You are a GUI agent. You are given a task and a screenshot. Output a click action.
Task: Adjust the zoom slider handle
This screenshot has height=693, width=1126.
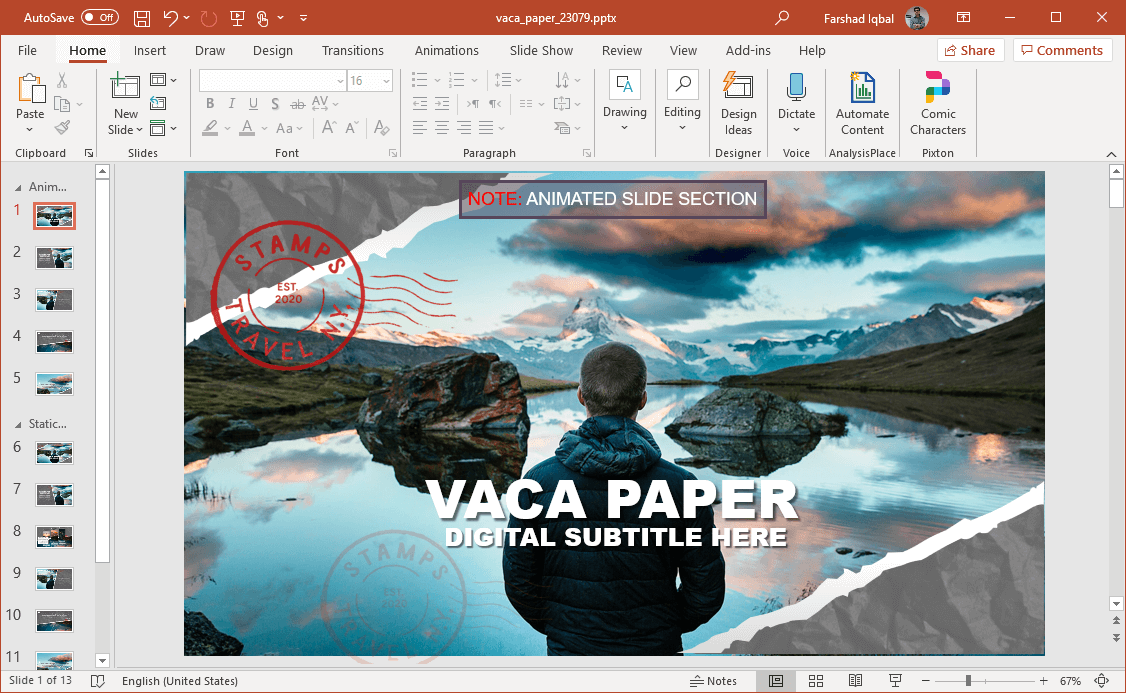pyautogui.click(x=968, y=681)
